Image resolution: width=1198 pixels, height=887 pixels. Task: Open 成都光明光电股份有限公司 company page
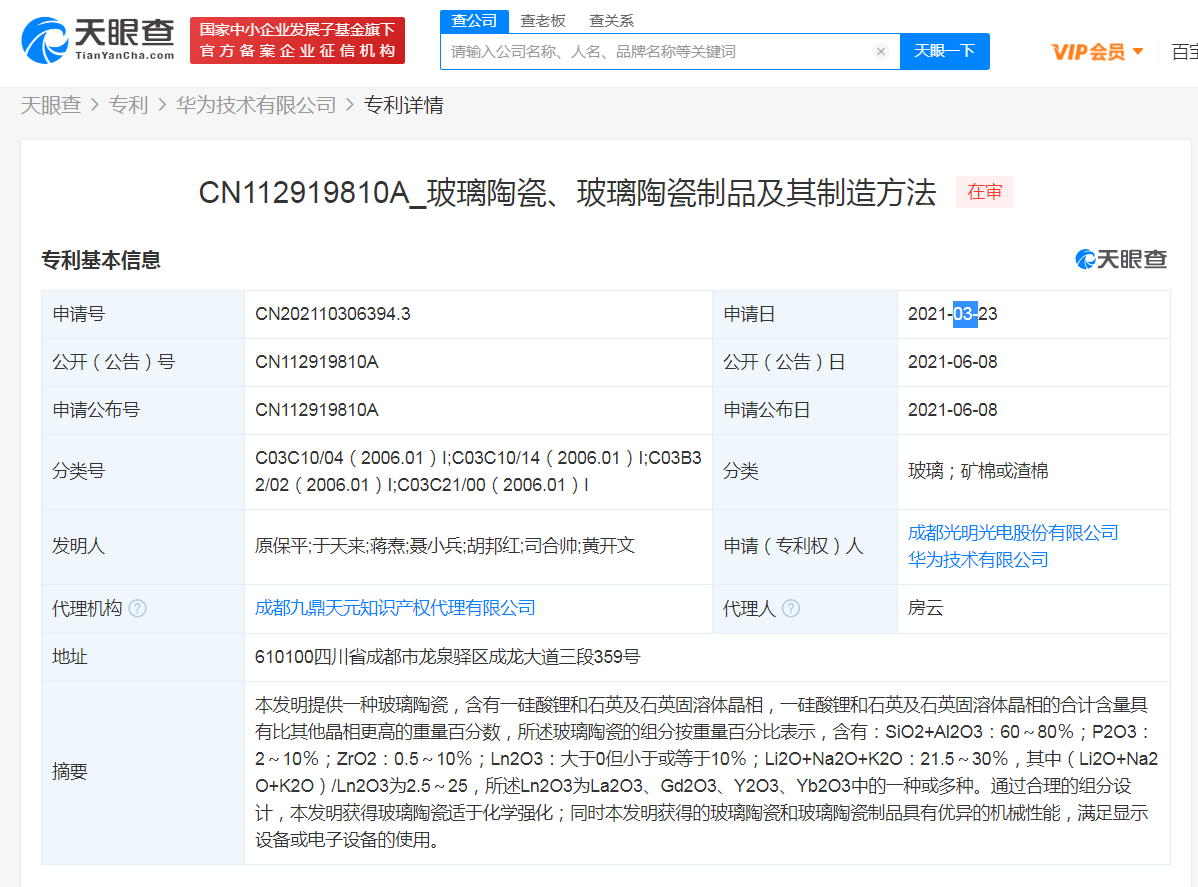[1014, 532]
